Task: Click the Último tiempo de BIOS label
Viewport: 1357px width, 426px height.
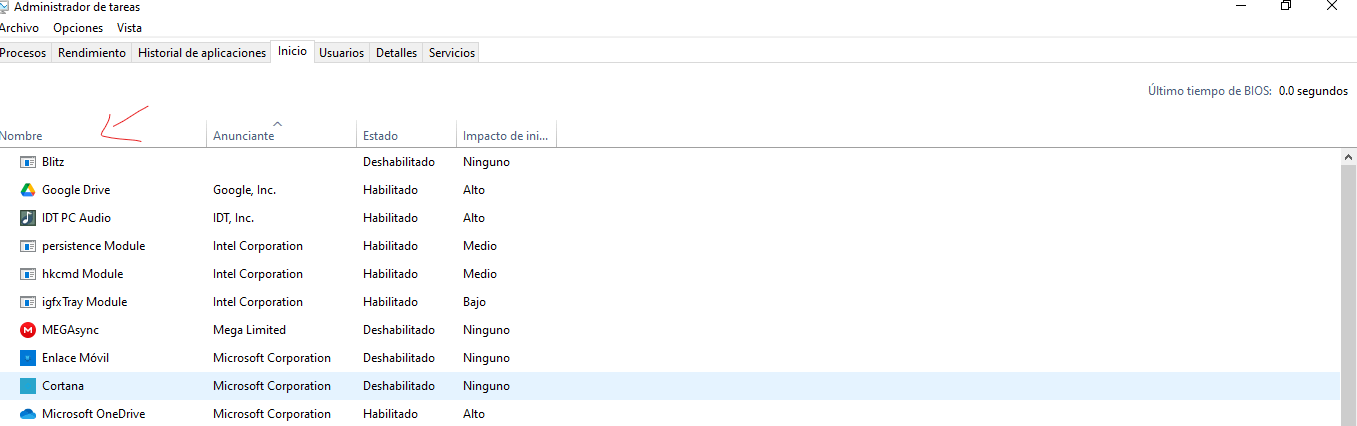Action: [x=1210, y=91]
